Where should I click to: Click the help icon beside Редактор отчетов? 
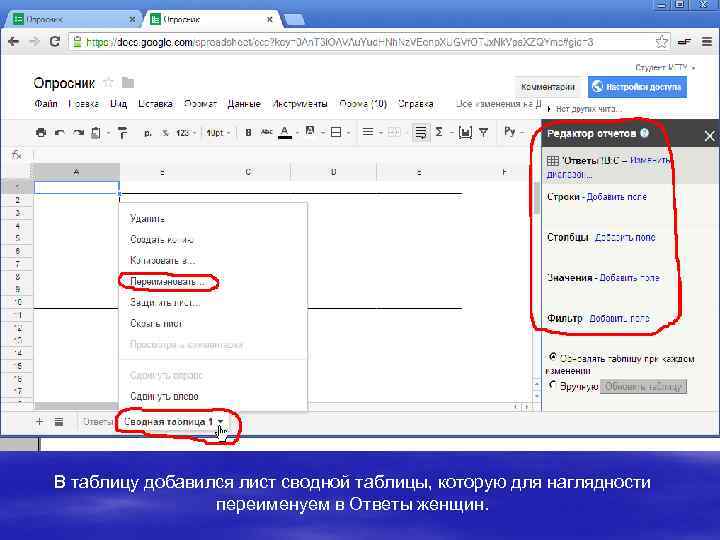(x=644, y=133)
